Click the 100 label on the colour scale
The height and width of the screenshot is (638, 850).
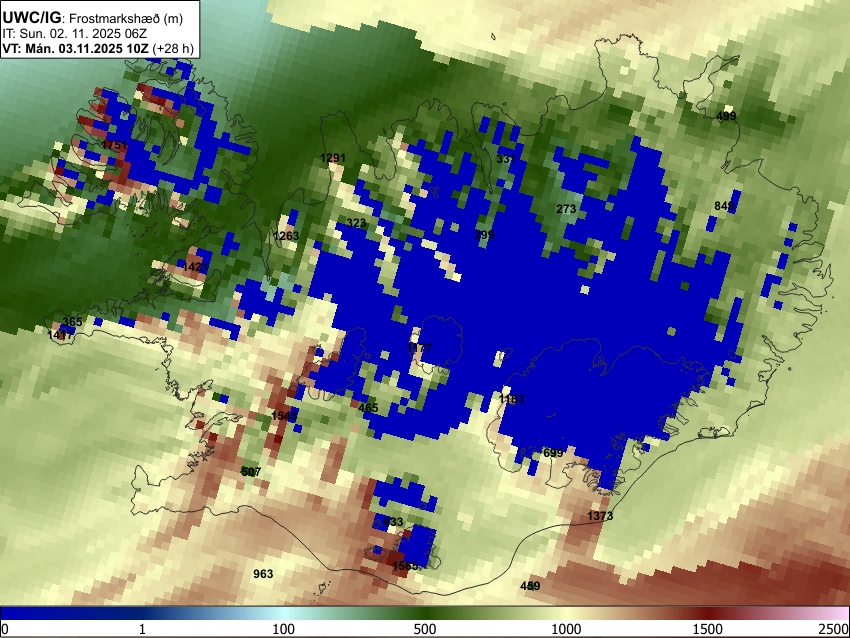[x=284, y=629]
